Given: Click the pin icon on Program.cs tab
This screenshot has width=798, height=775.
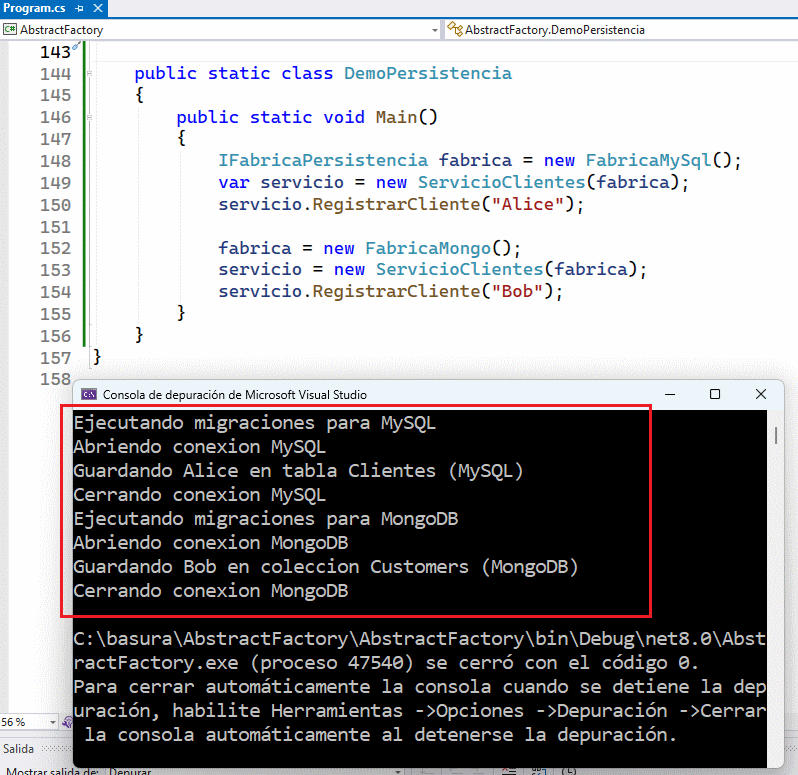Looking at the screenshot, I should tap(80, 7).
